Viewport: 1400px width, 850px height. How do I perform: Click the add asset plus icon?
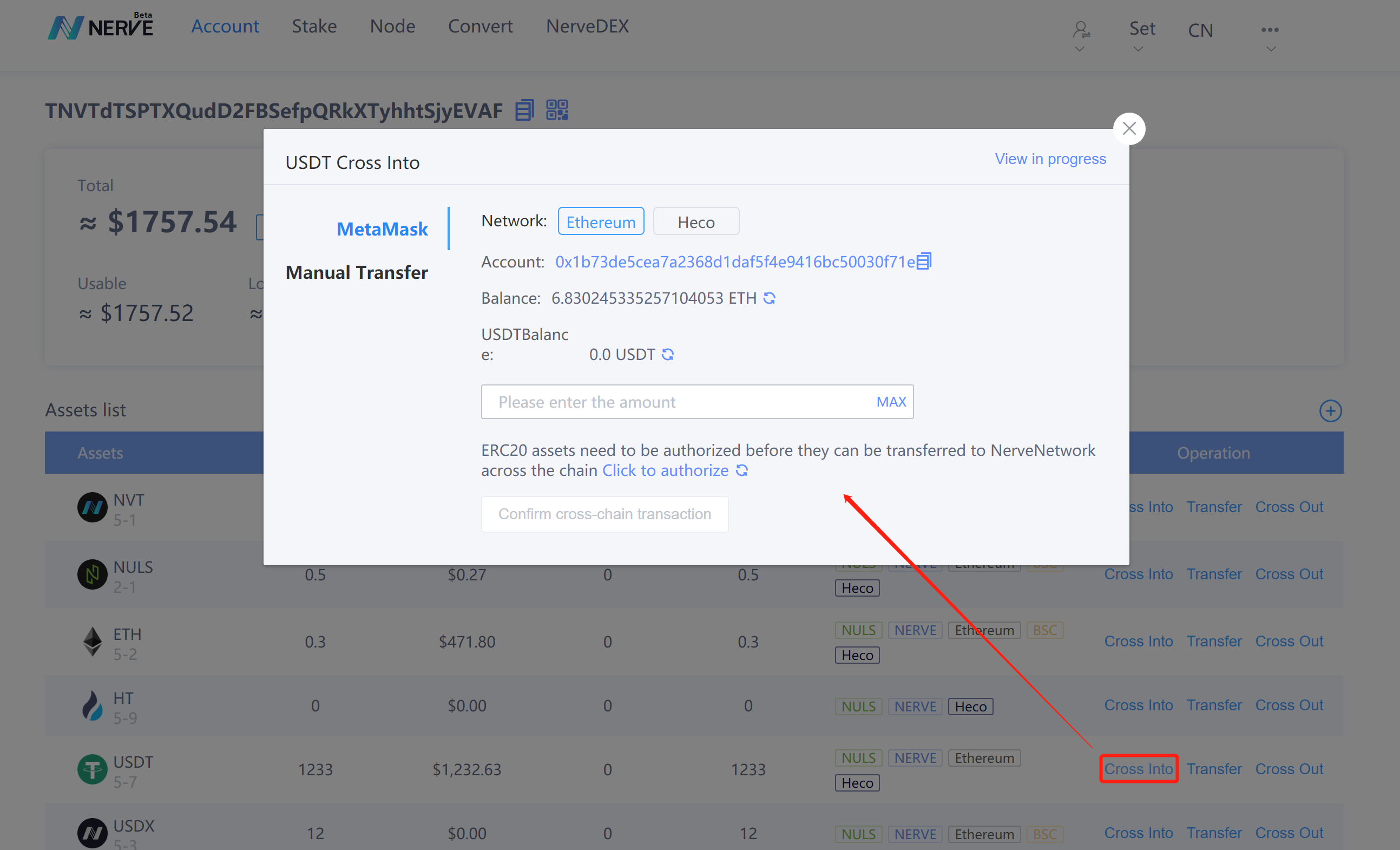(x=1330, y=410)
